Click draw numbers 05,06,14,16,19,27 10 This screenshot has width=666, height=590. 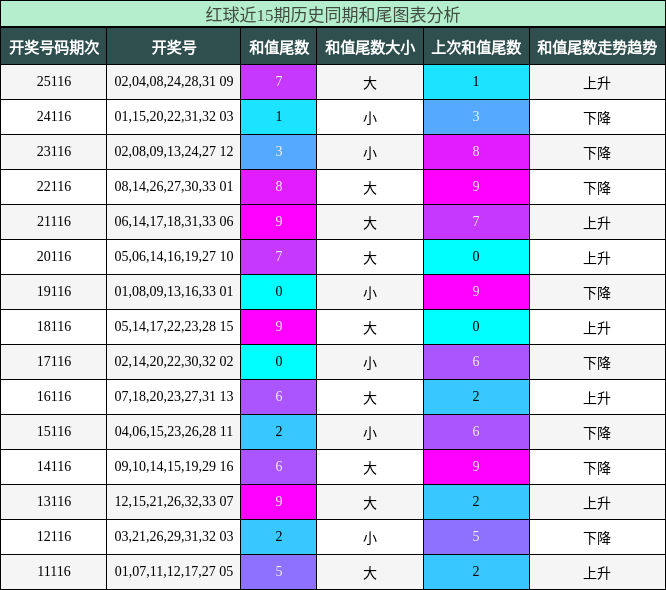tap(174, 256)
